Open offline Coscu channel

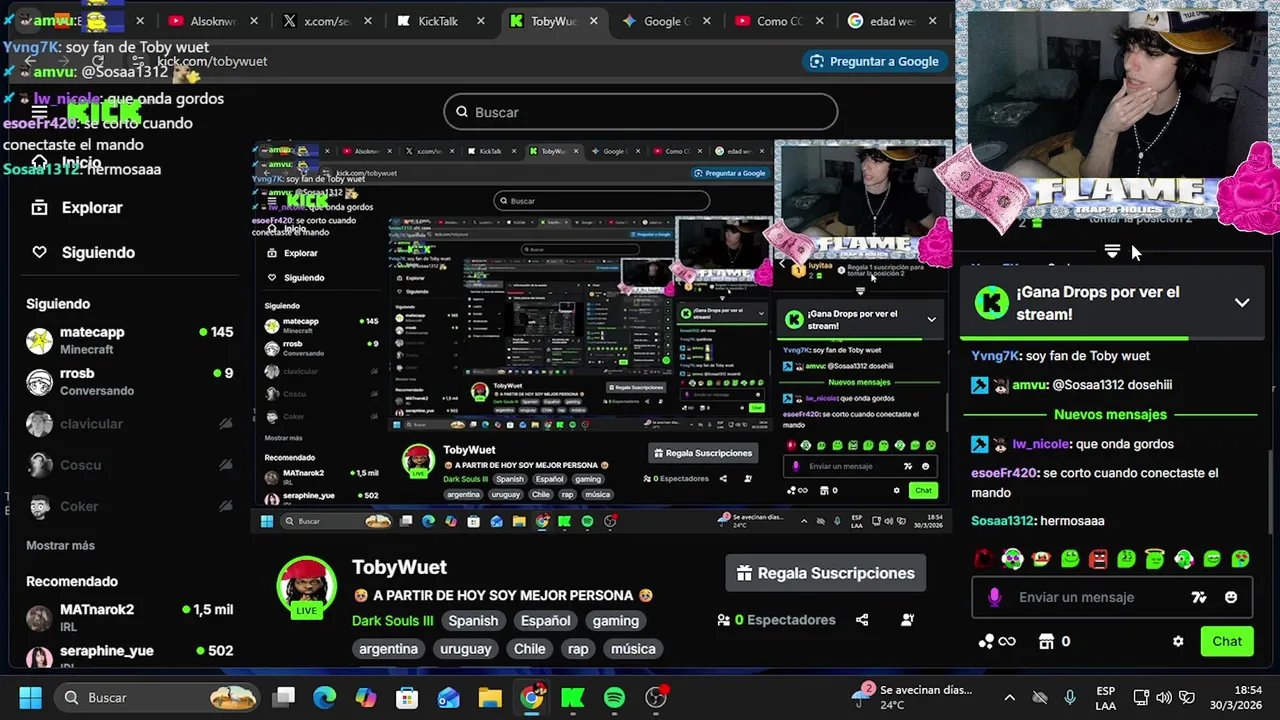click(x=130, y=465)
